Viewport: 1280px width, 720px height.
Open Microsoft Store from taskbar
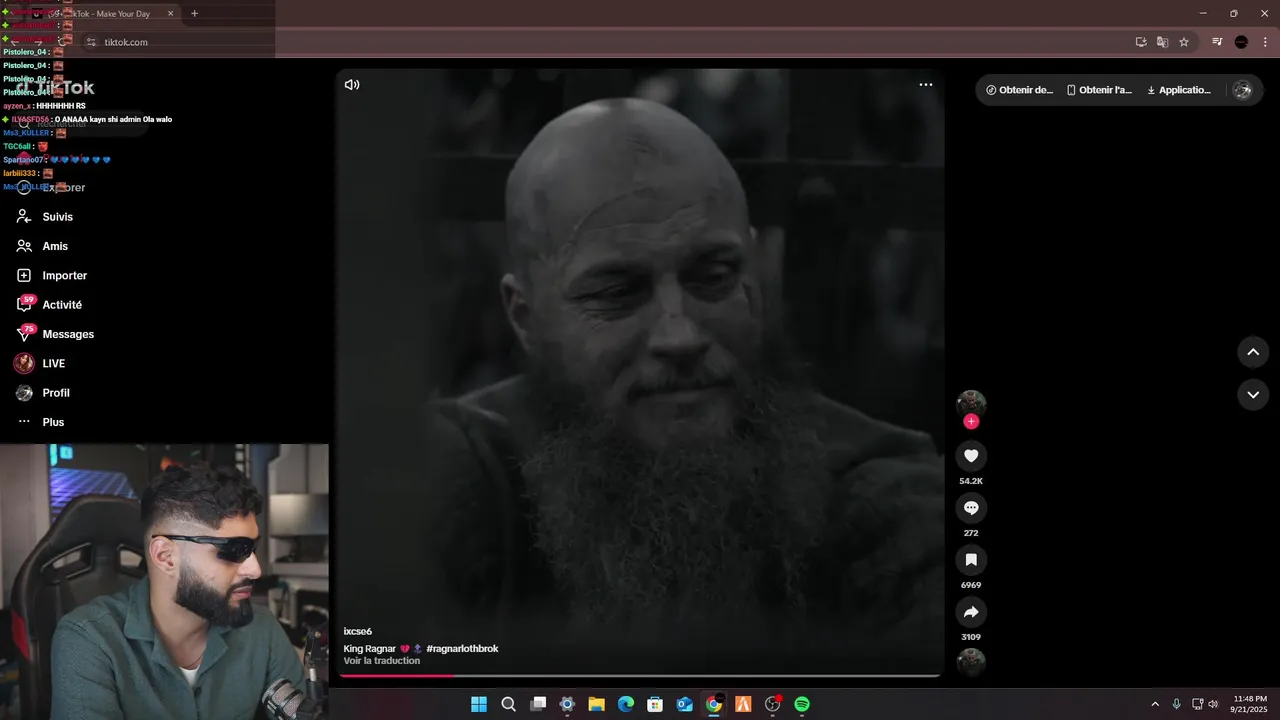tap(655, 704)
